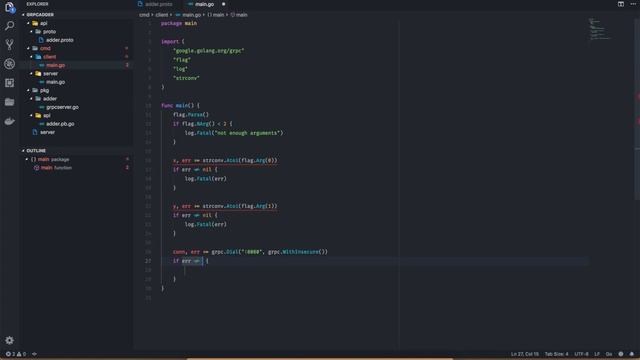This screenshot has height=360, width=640.
Task: Click the split editor icon
Action: pos(620,4)
